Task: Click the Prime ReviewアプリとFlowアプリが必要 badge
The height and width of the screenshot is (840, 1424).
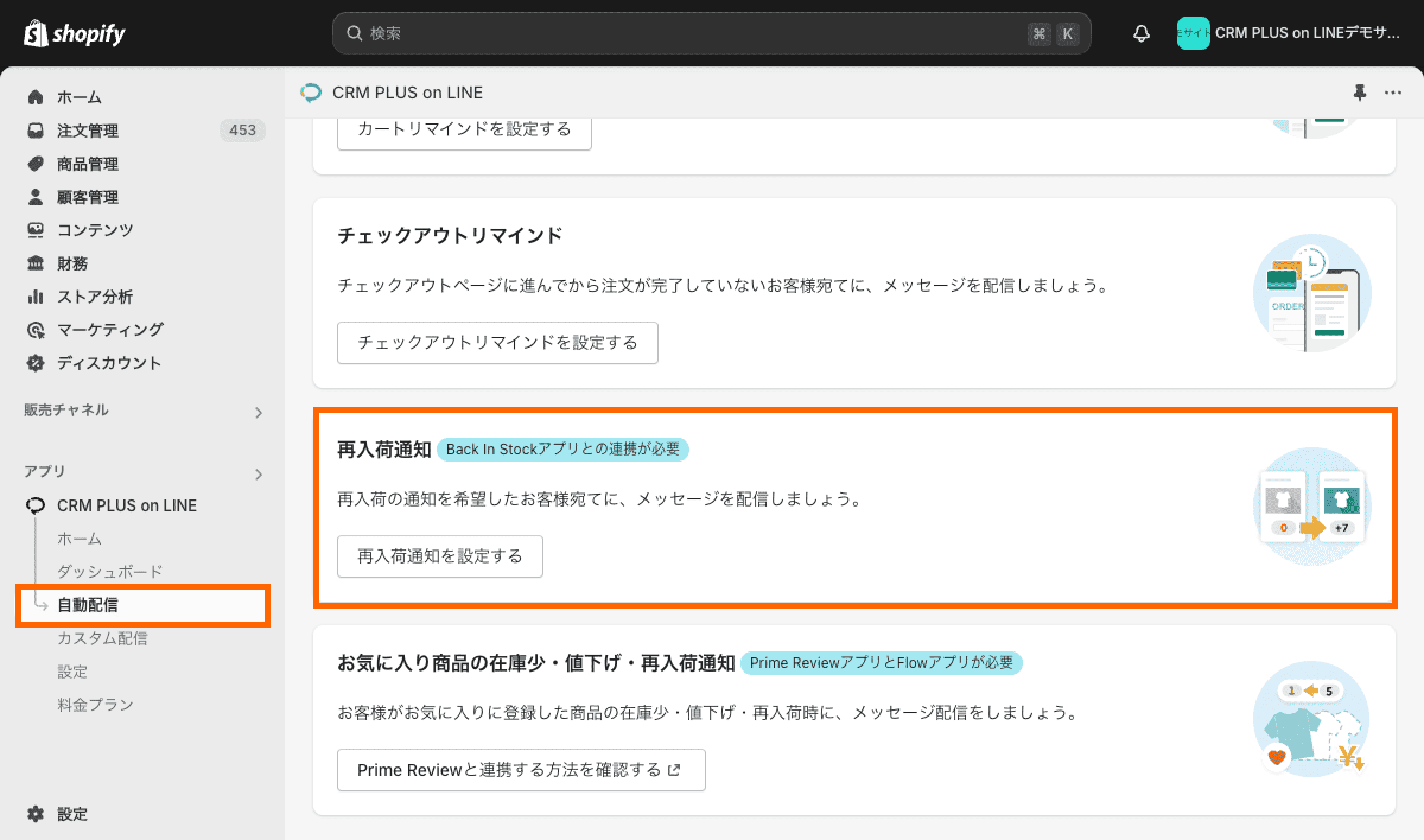Action: point(881,663)
